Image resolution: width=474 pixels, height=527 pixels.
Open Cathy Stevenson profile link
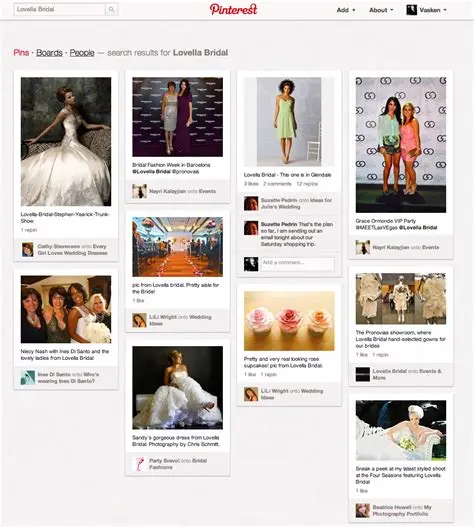click(58, 246)
